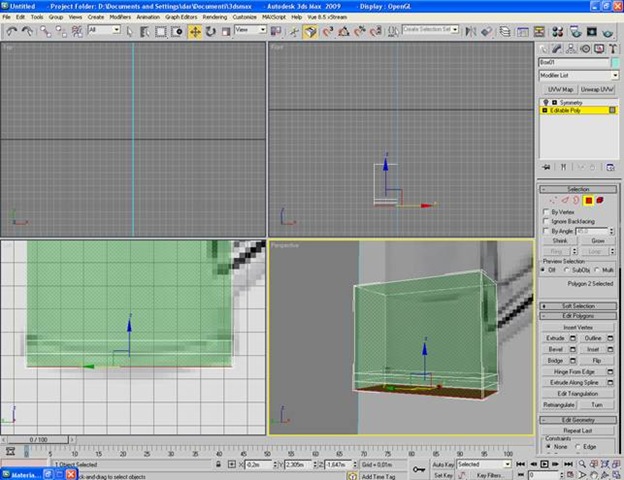
Task: Click the Select and Move tool
Action: click(x=195, y=31)
